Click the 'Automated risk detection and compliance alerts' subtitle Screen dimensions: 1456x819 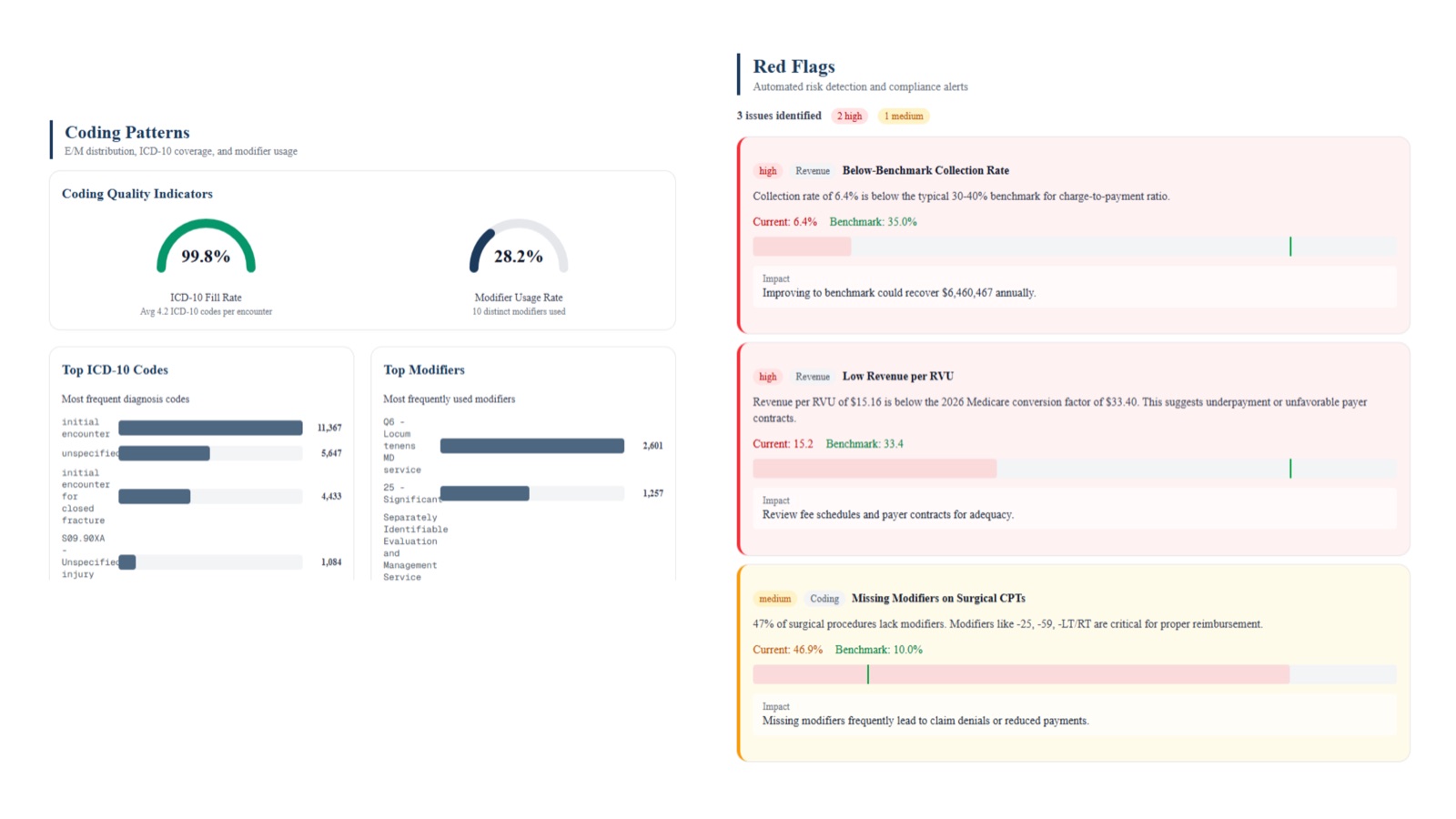[860, 87]
